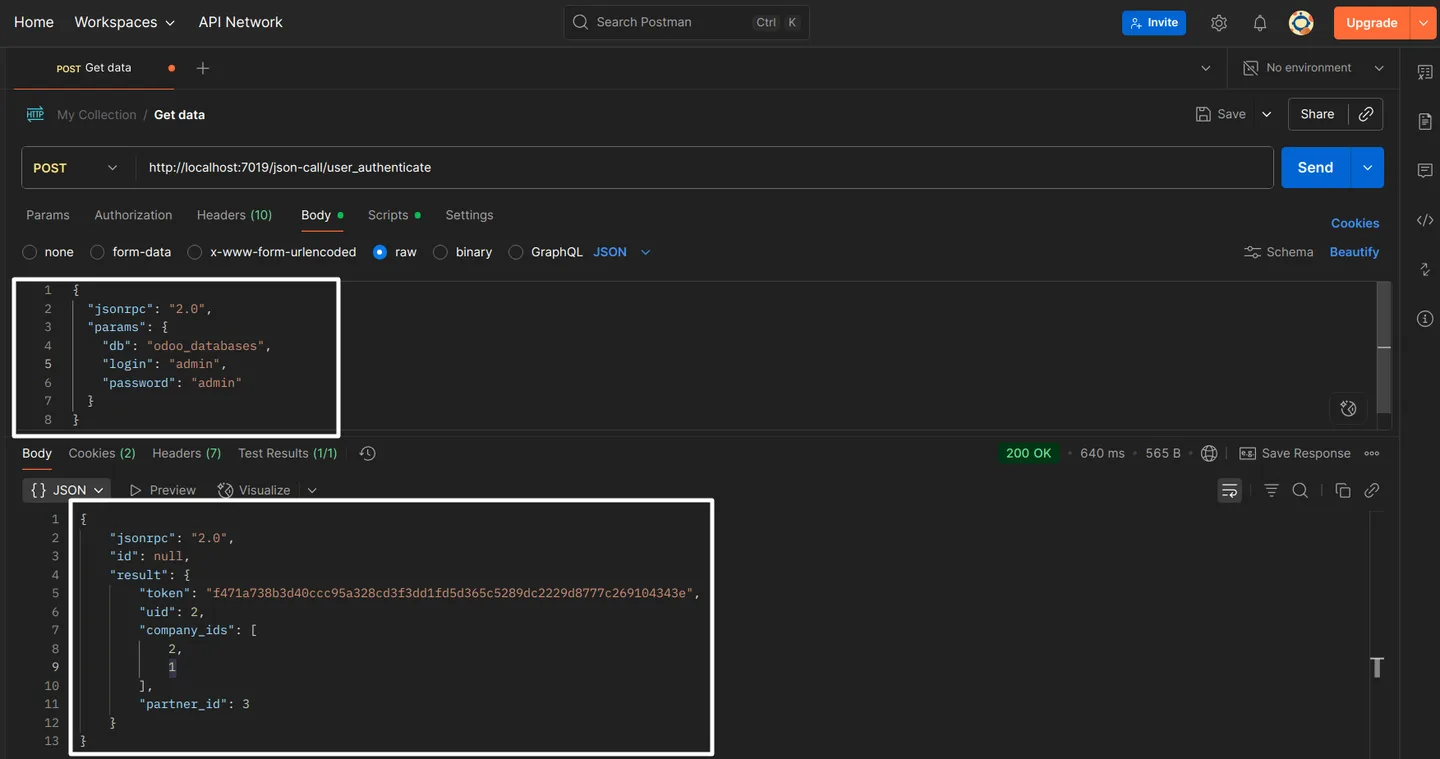Select the form-data body type radio
Viewport: 1440px width, 759px height.
pos(97,252)
